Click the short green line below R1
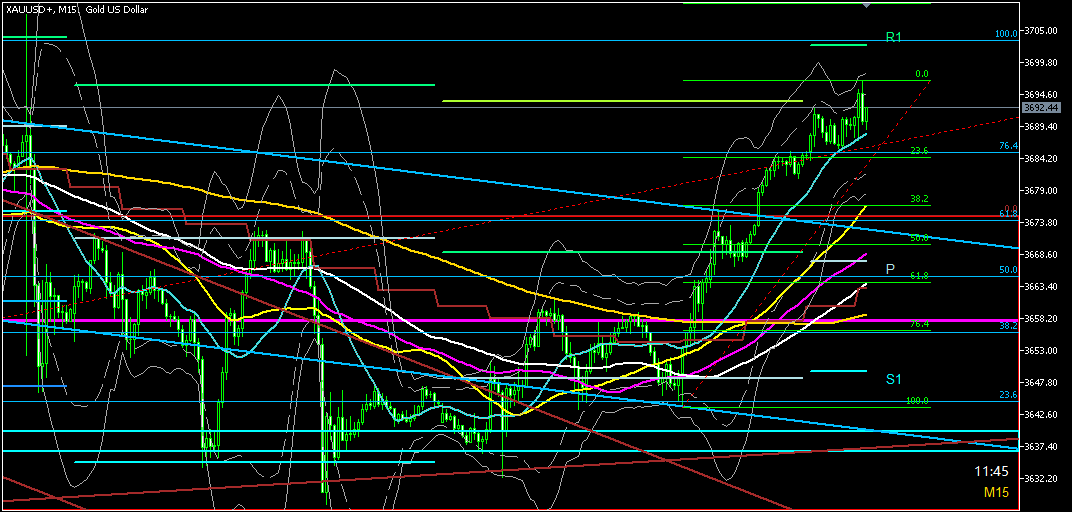Viewport: 1072px width, 512px height. (838, 45)
